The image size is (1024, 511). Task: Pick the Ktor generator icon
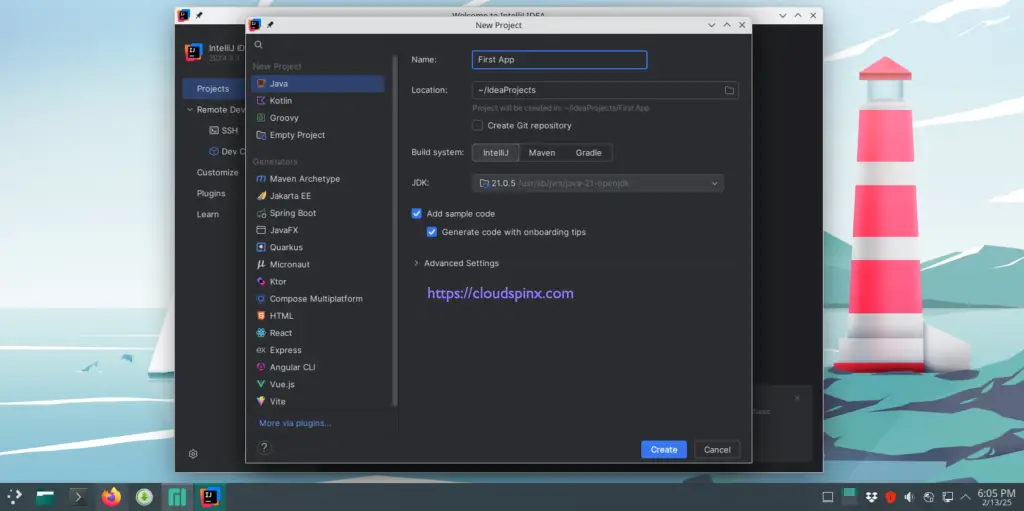click(x=261, y=281)
